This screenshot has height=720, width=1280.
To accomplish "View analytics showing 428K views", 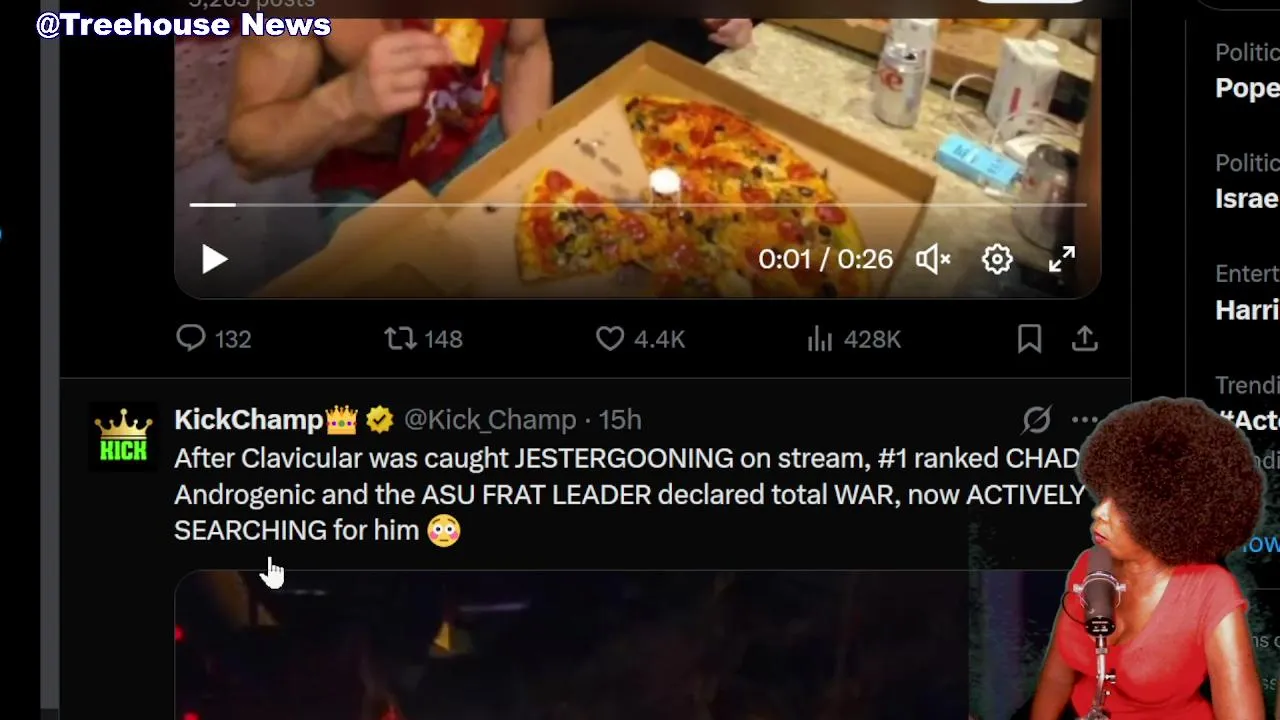I will point(820,339).
